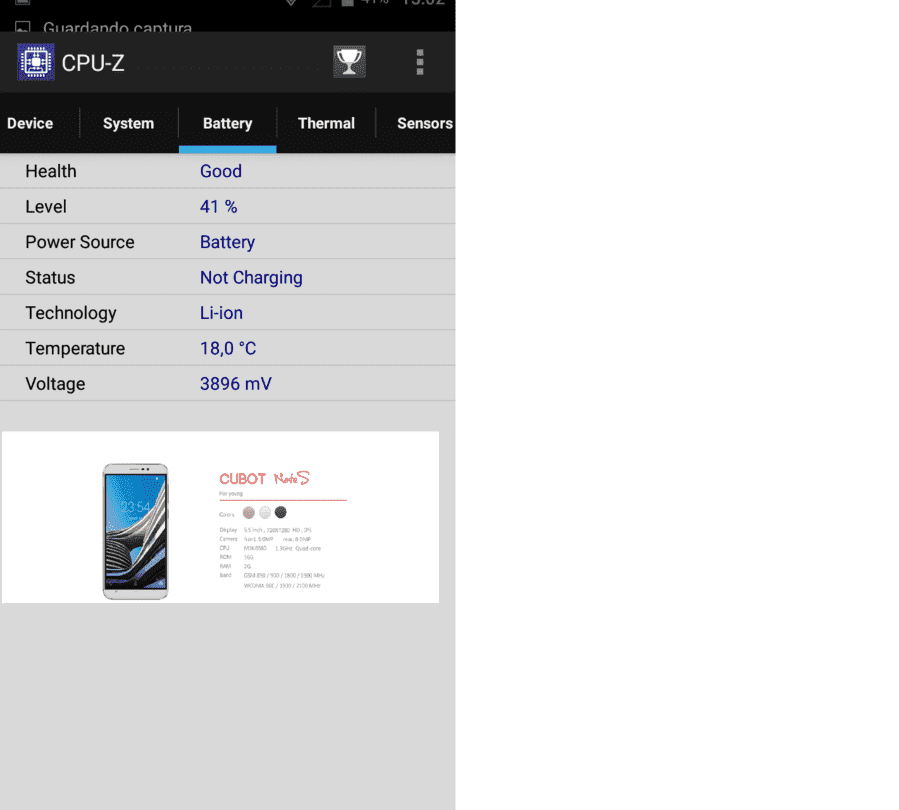Screen dimensions: 899x810
Task: Open the three-dot overflow menu
Action: (x=420, y=62)
